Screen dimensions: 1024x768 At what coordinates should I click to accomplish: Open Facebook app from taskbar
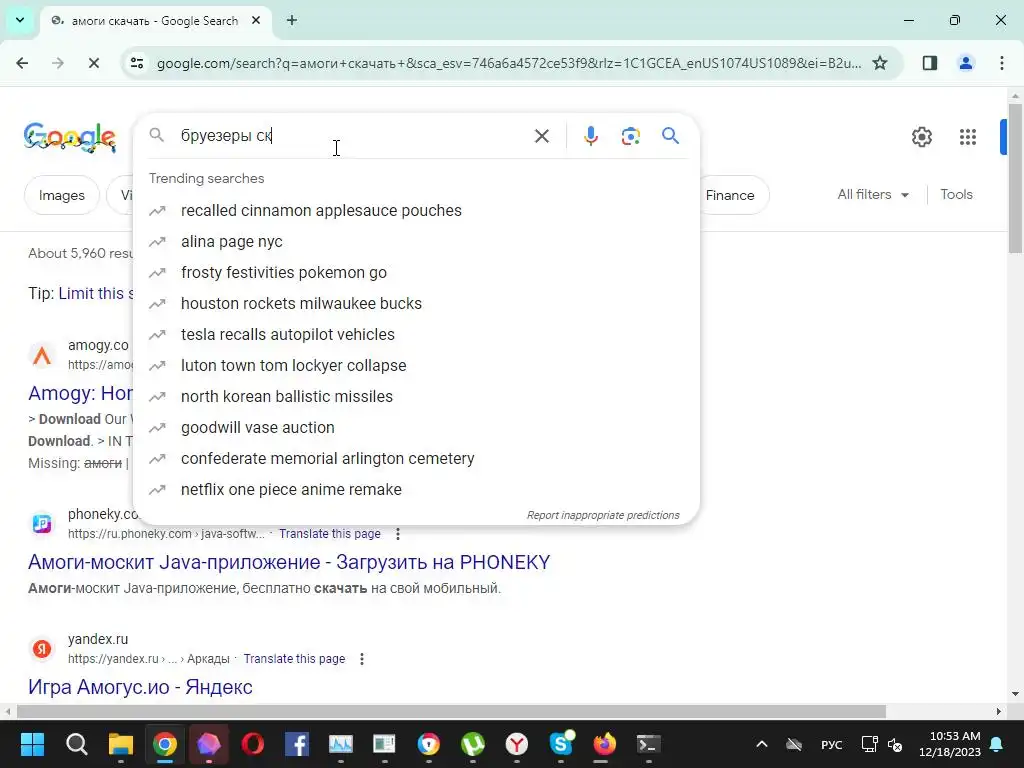coord(296,744)
